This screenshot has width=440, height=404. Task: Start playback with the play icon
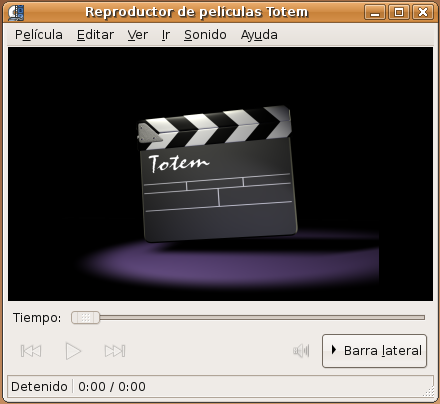click(x=73, y=351)
